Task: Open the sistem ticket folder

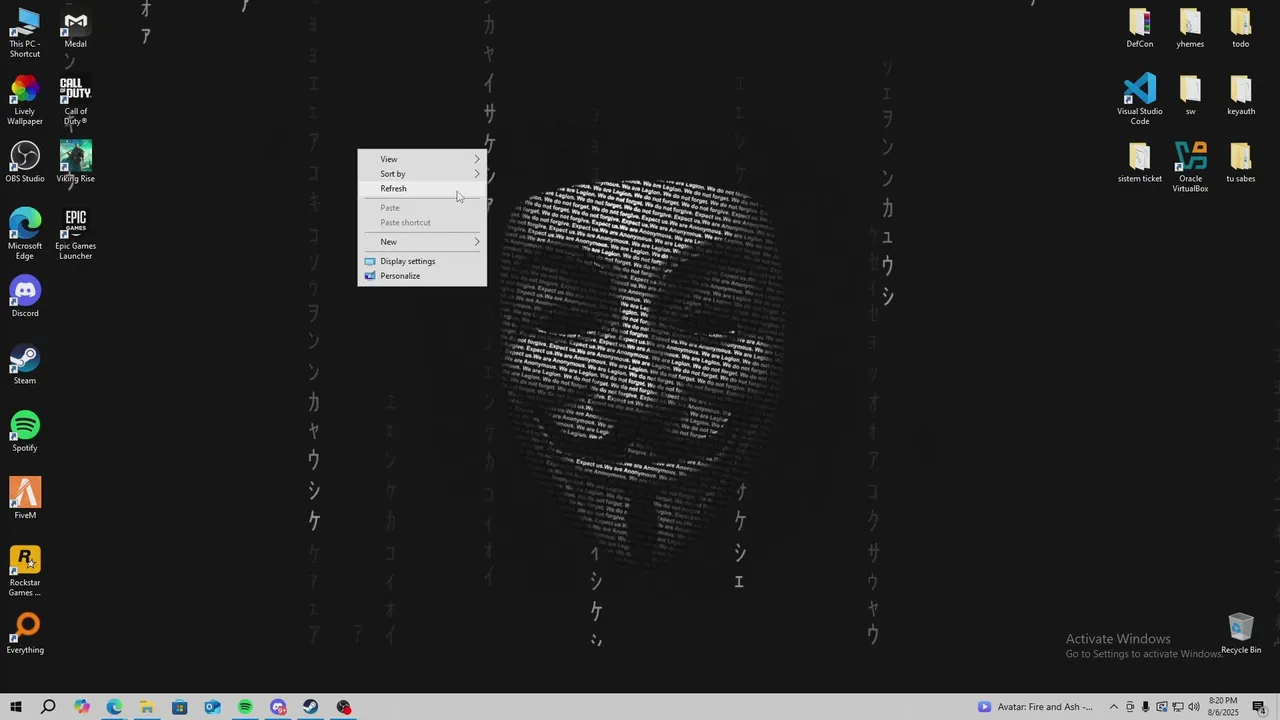Action: pos(1140,162)
